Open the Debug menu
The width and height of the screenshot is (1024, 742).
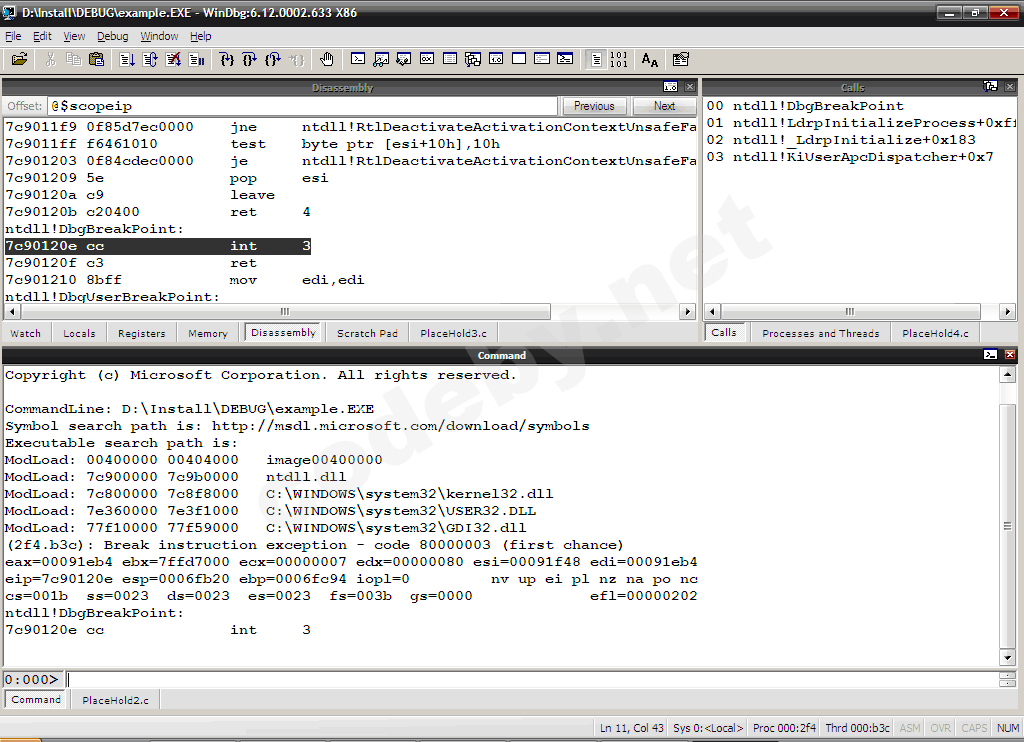point(112,36)
